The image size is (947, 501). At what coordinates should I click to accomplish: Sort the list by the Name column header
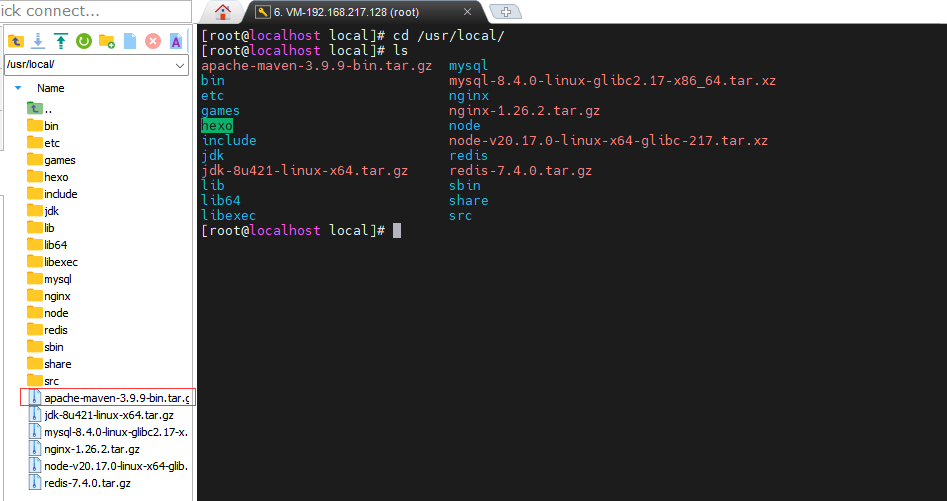point(51,88)
